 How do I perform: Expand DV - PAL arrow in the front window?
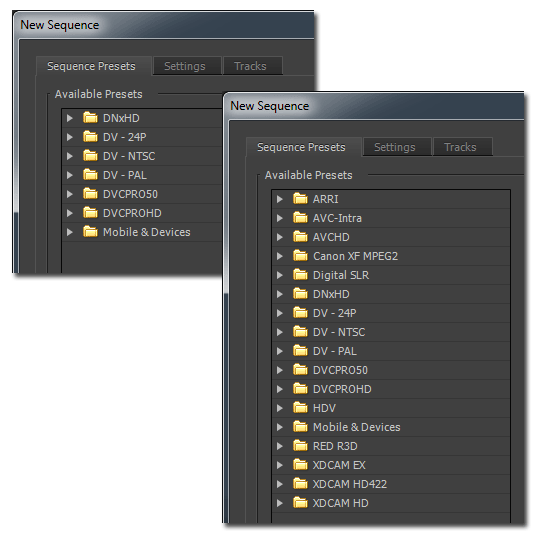(x=280, y=351)
